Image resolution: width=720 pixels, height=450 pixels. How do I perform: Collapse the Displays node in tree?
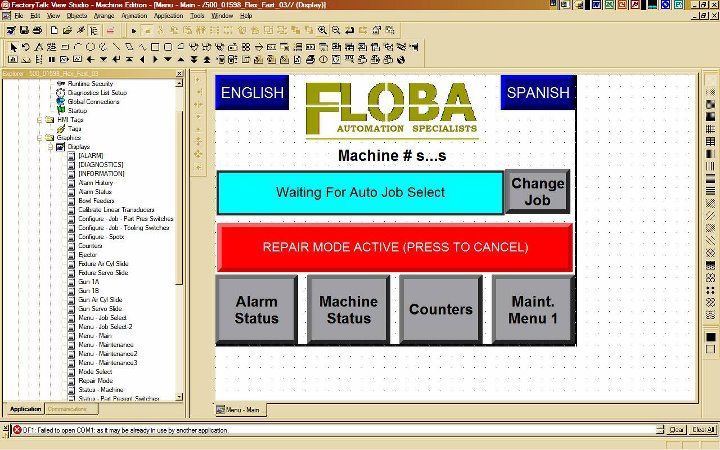[x=50, y=146]
